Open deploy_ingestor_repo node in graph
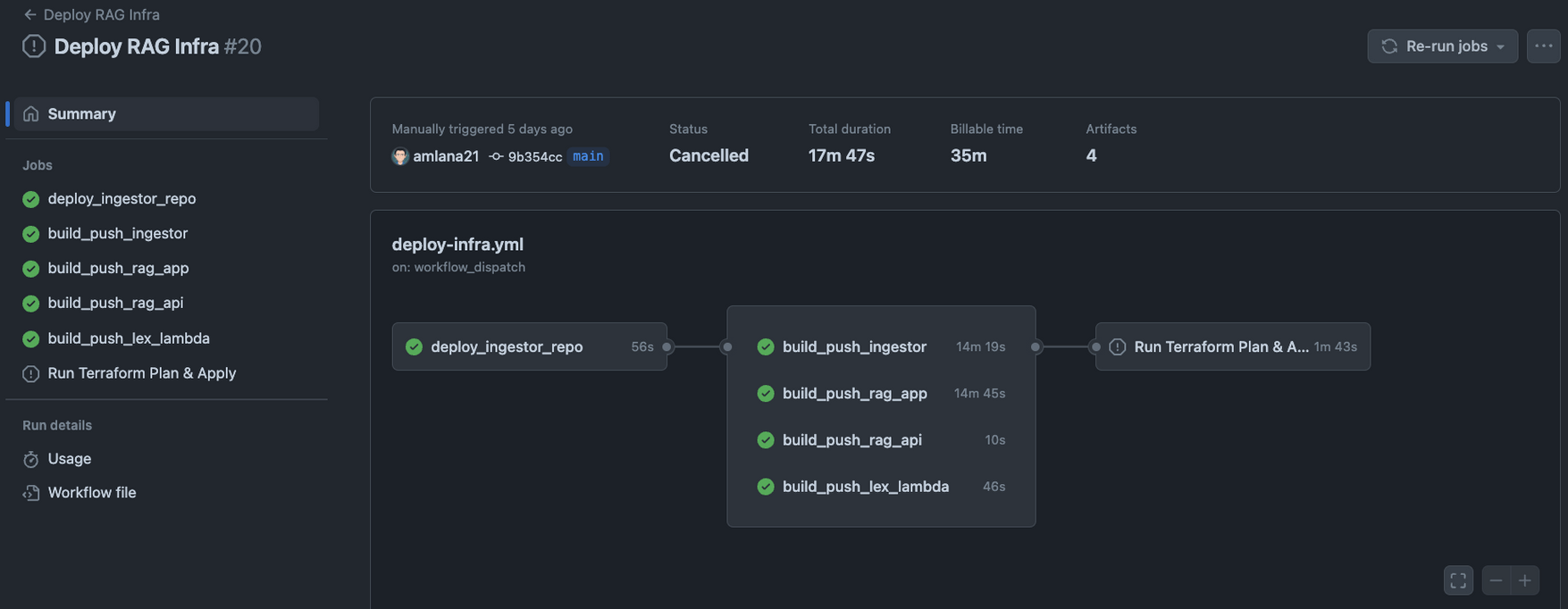 coord(529,346)
